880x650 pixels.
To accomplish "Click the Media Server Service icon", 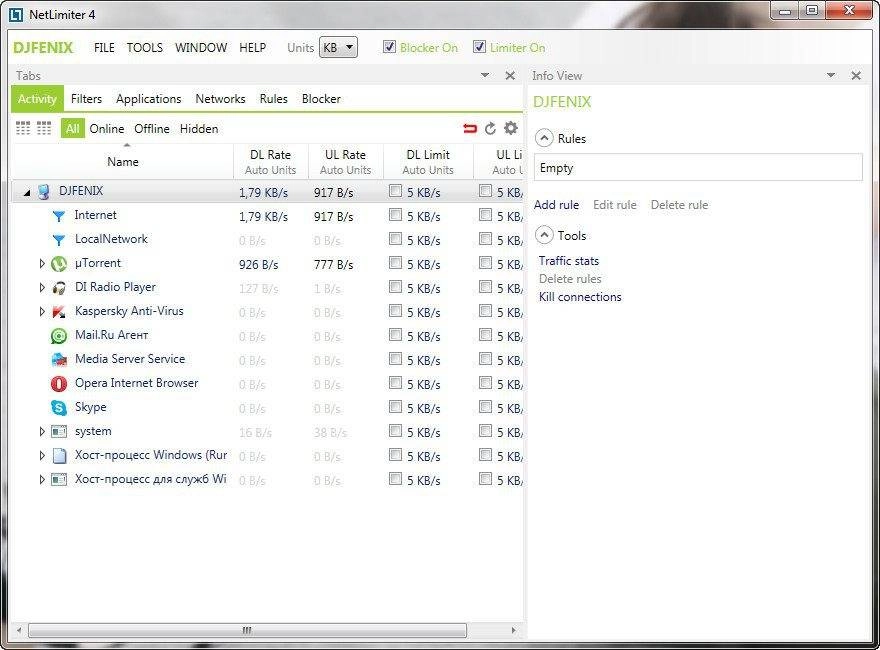I will tap(59, 359).
